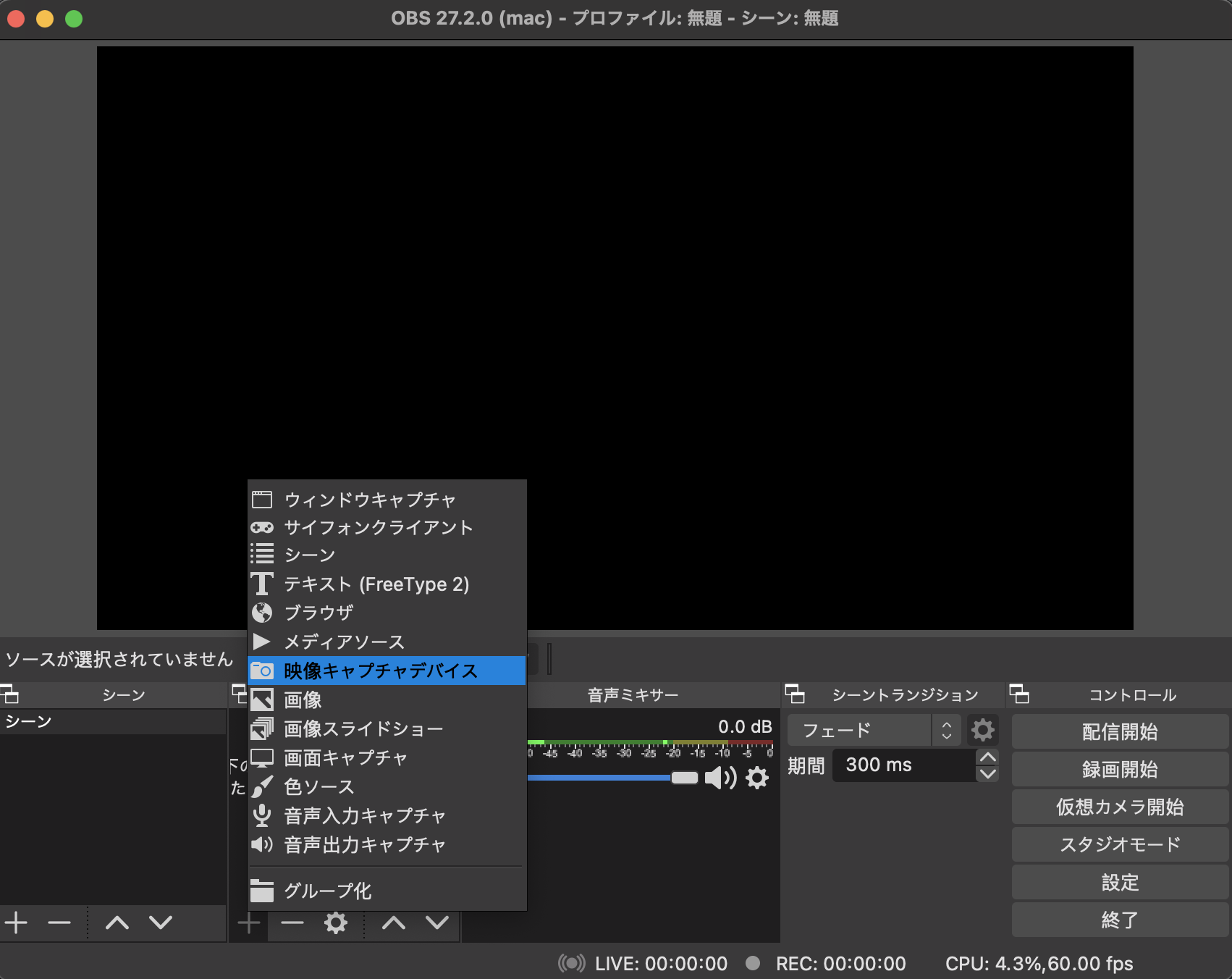Open advanced audio settings gear in 音声ミキサー
The height and width of the screenshot is (979, 1232).
pyautogui.click(x=757, y=778)
